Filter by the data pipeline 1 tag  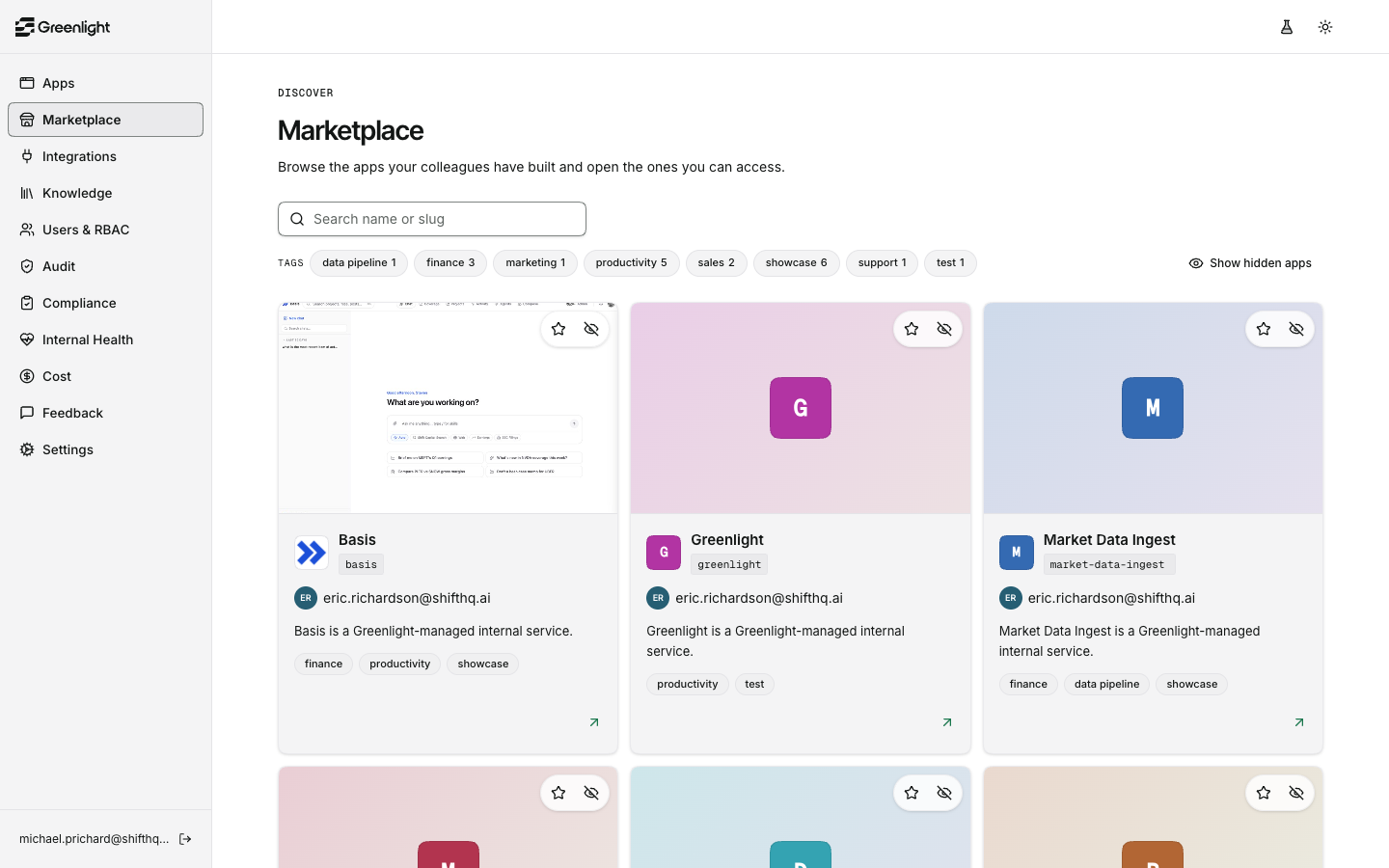(359, 263)
